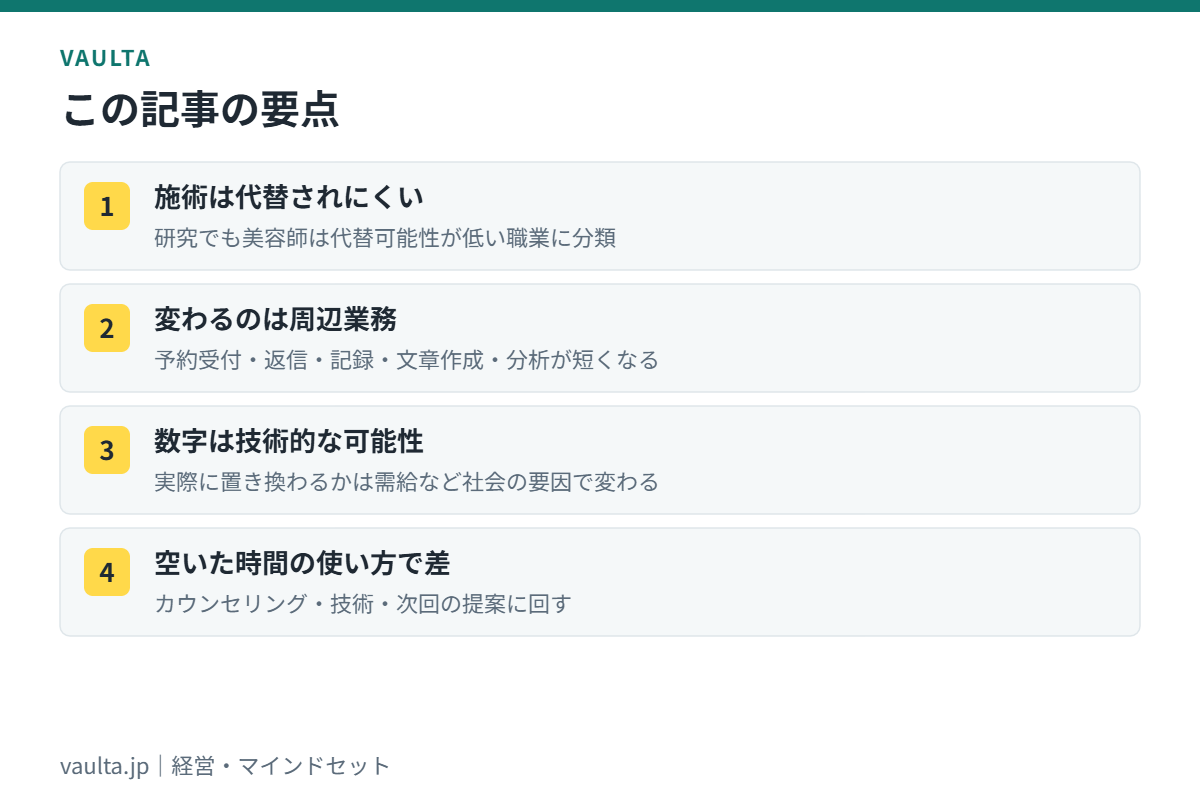Image resolution: width=1200 pixels, height=800 pixels.
Task: Click the heading この記事の要点
Action: pyautogui.click(x=201, y=109)
